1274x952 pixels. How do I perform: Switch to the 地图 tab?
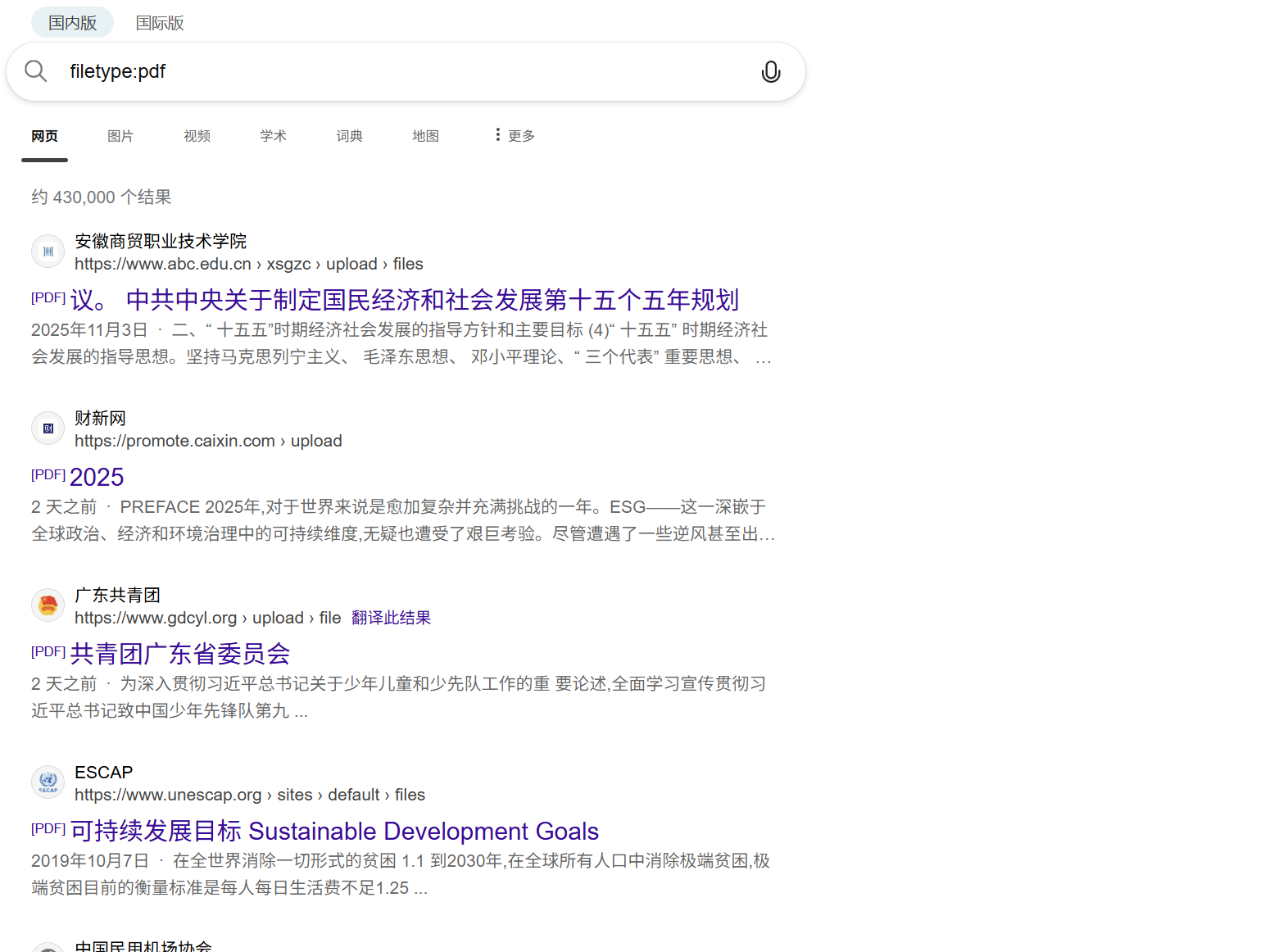pos(425,135)
